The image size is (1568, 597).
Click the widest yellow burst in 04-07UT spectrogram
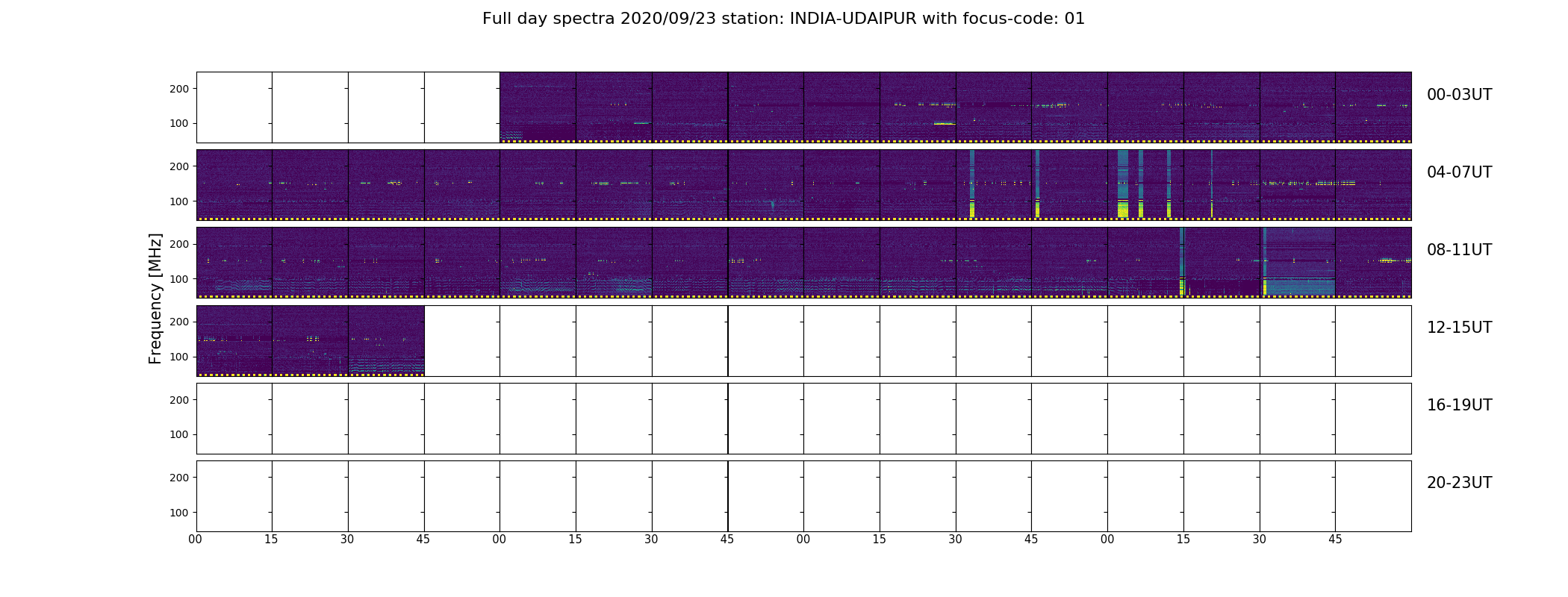pyautogui.click(x=1123, y=208)
